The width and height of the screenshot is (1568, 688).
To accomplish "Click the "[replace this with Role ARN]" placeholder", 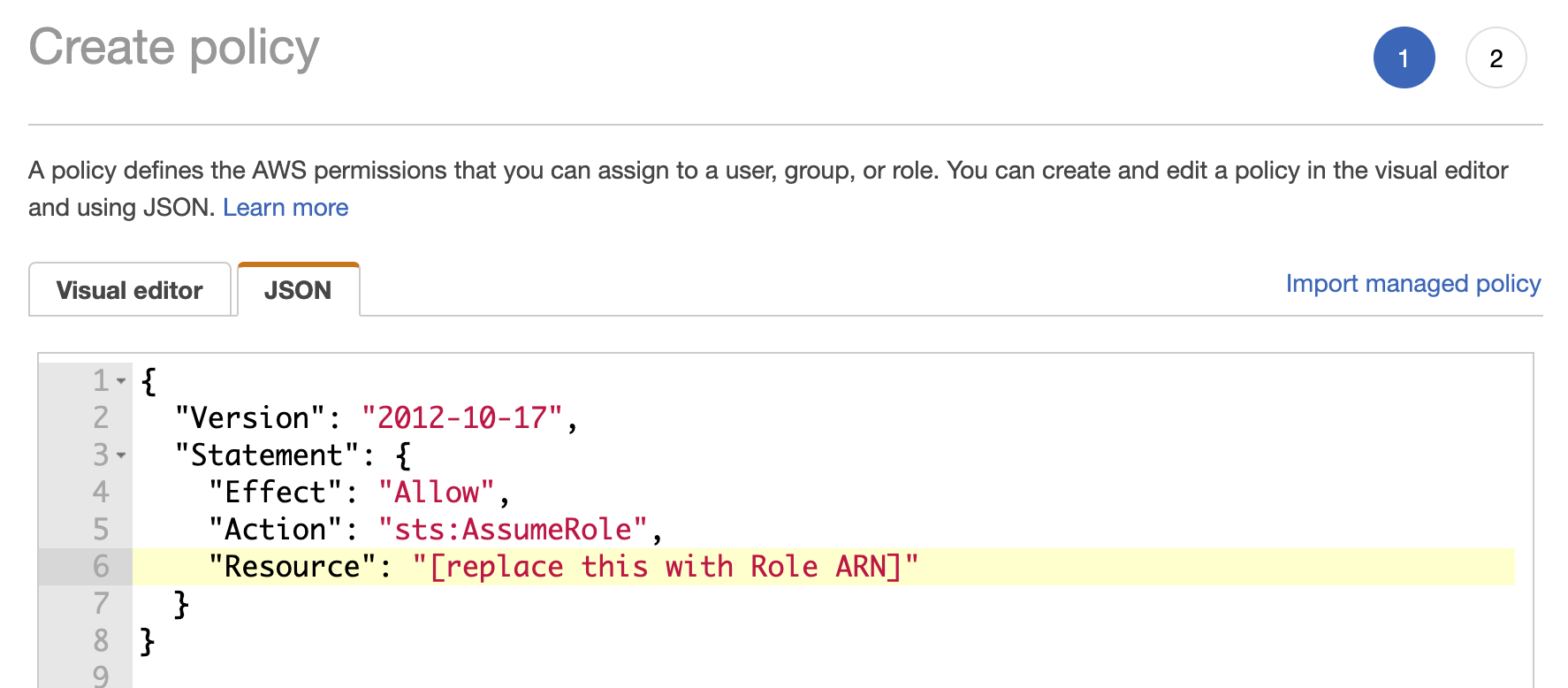I will (665, 567).
